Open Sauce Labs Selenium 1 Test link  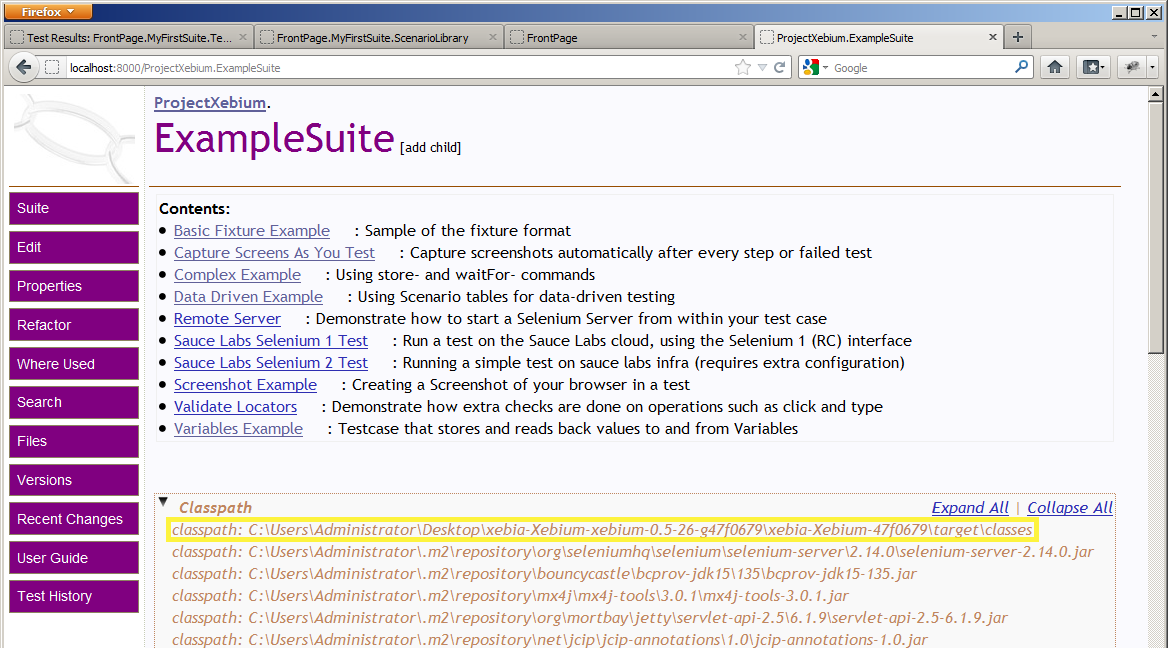tap(271, 341)
